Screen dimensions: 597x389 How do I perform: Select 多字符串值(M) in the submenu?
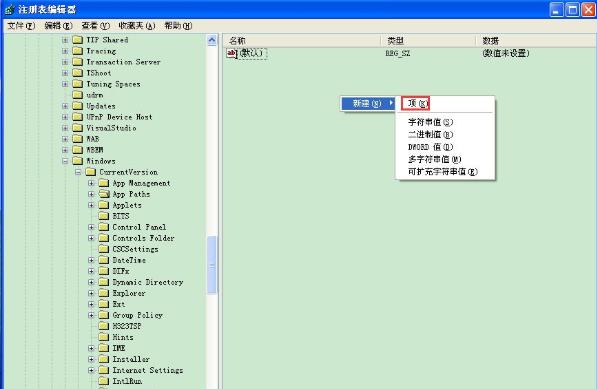click(x=434, y=159)
